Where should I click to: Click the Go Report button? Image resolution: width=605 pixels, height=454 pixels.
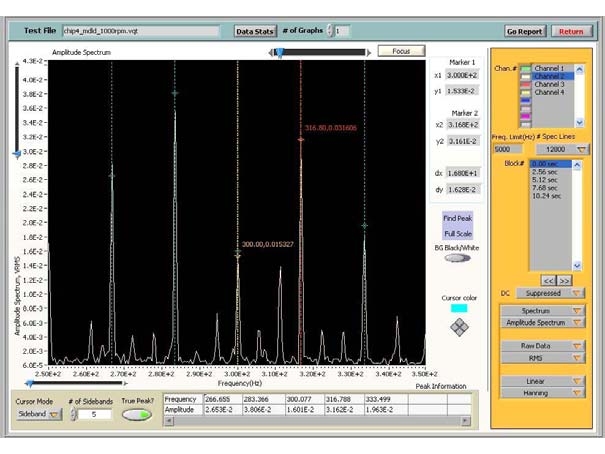(x=524, y=31)
